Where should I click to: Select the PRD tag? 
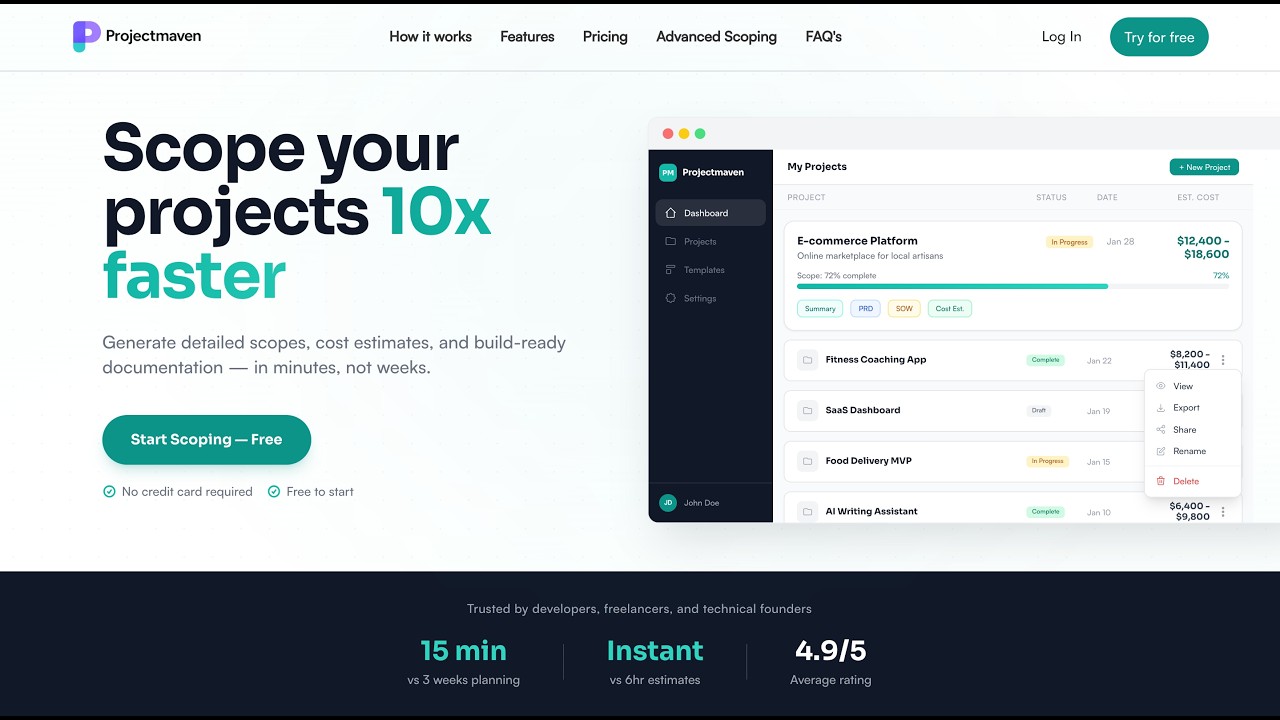pyautogui.click(x=866, y=309)
